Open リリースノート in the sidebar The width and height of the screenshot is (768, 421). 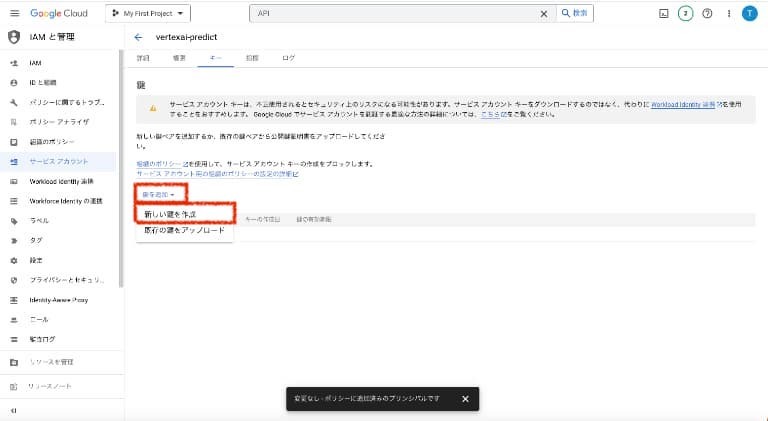click(x=59, y=387)
